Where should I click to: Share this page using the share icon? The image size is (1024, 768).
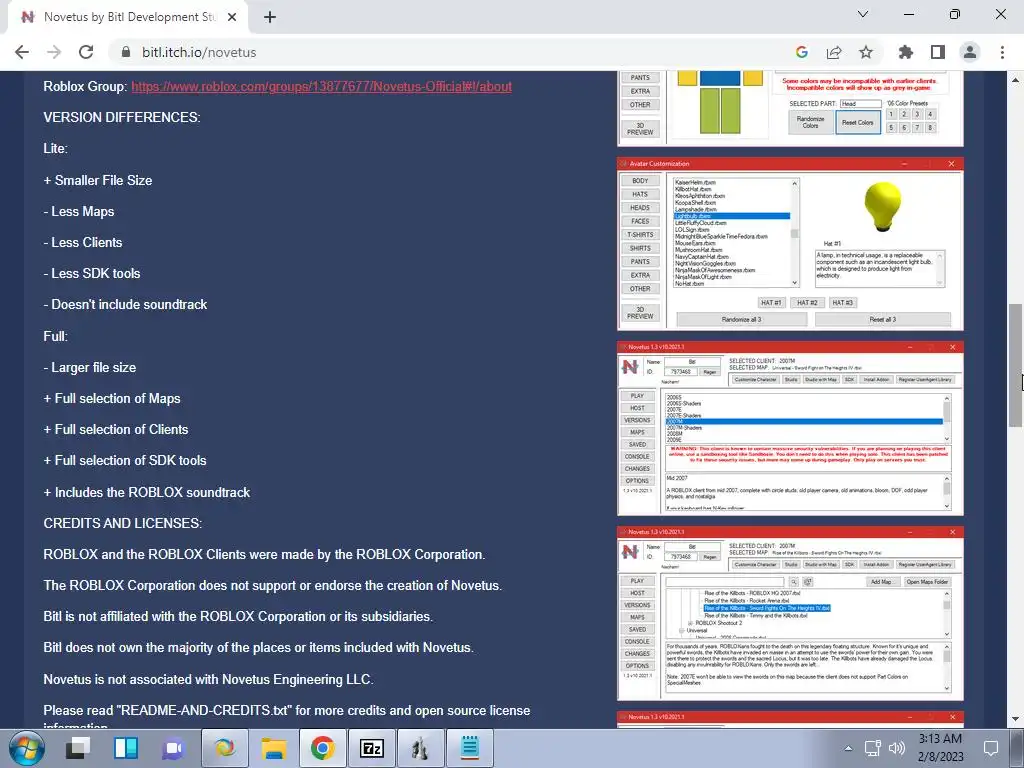pyautogui.click(x=834, y=52)
